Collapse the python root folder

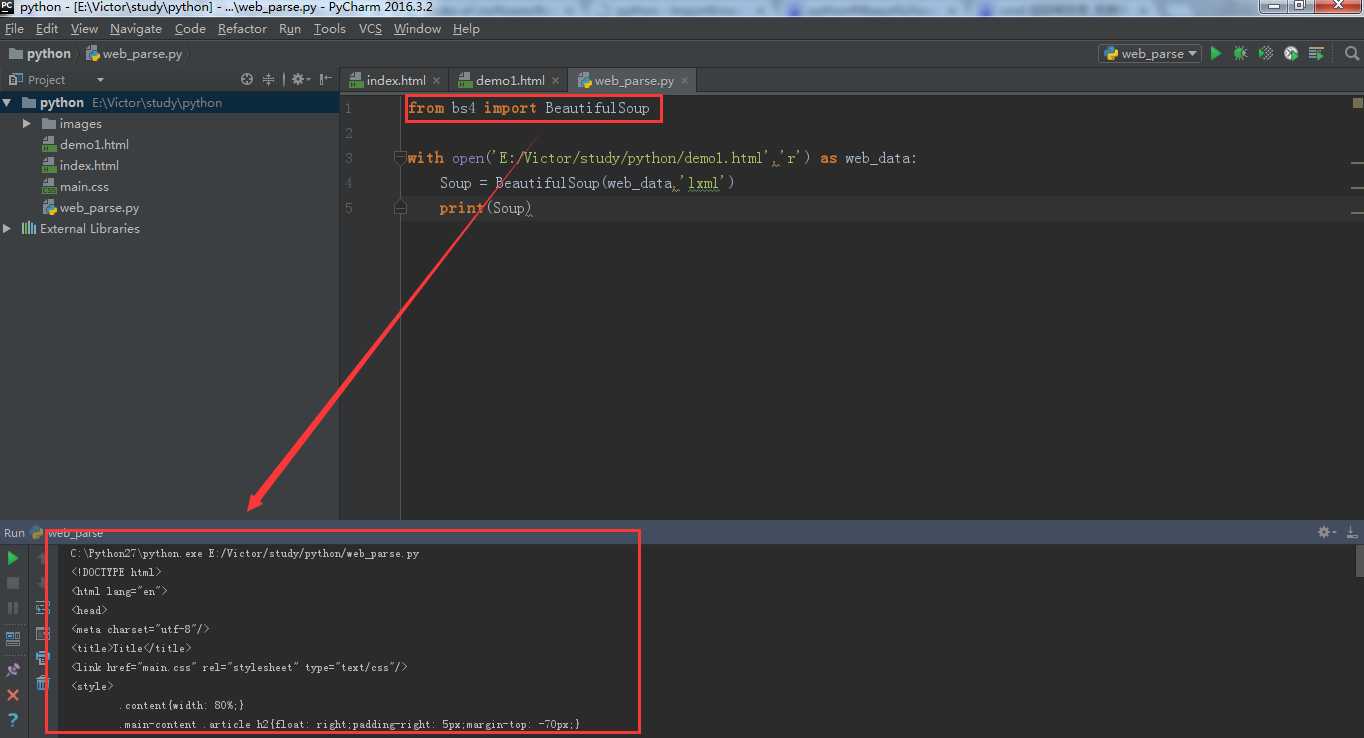[x=8, y=102]
